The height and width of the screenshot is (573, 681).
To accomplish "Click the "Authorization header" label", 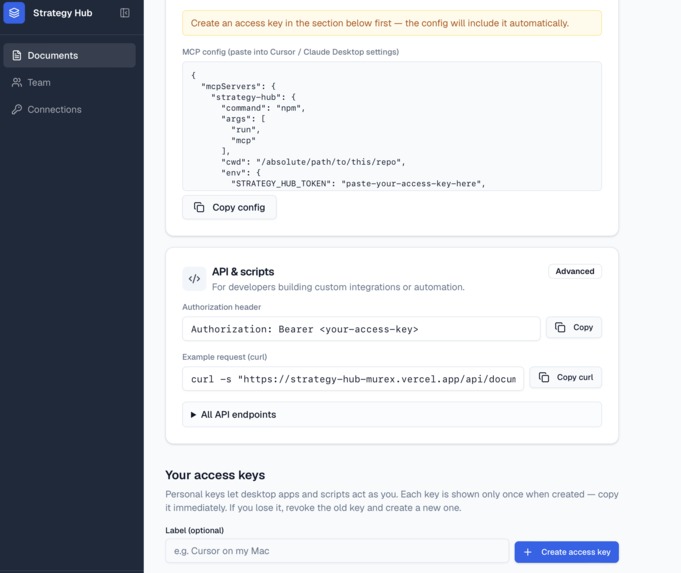I will tap(221, 307).
